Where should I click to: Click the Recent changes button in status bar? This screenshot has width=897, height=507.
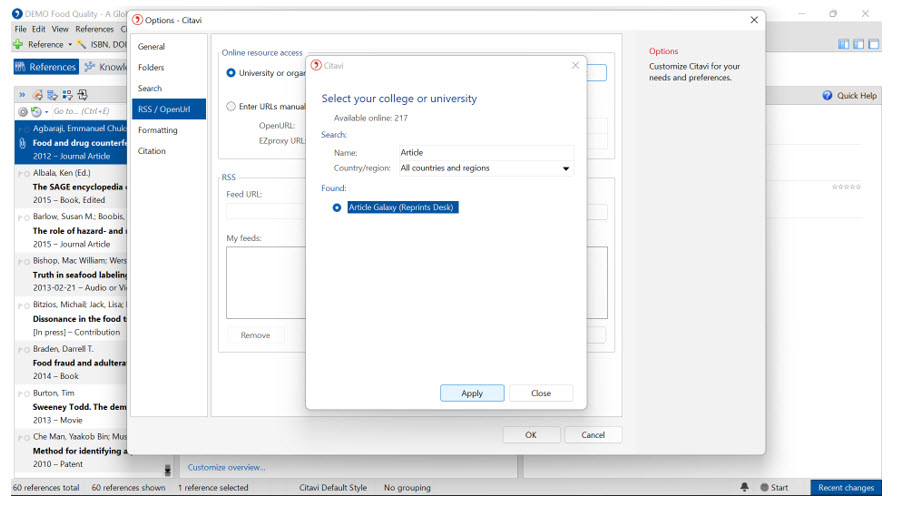pyautogui.click(x=846, y=488)
